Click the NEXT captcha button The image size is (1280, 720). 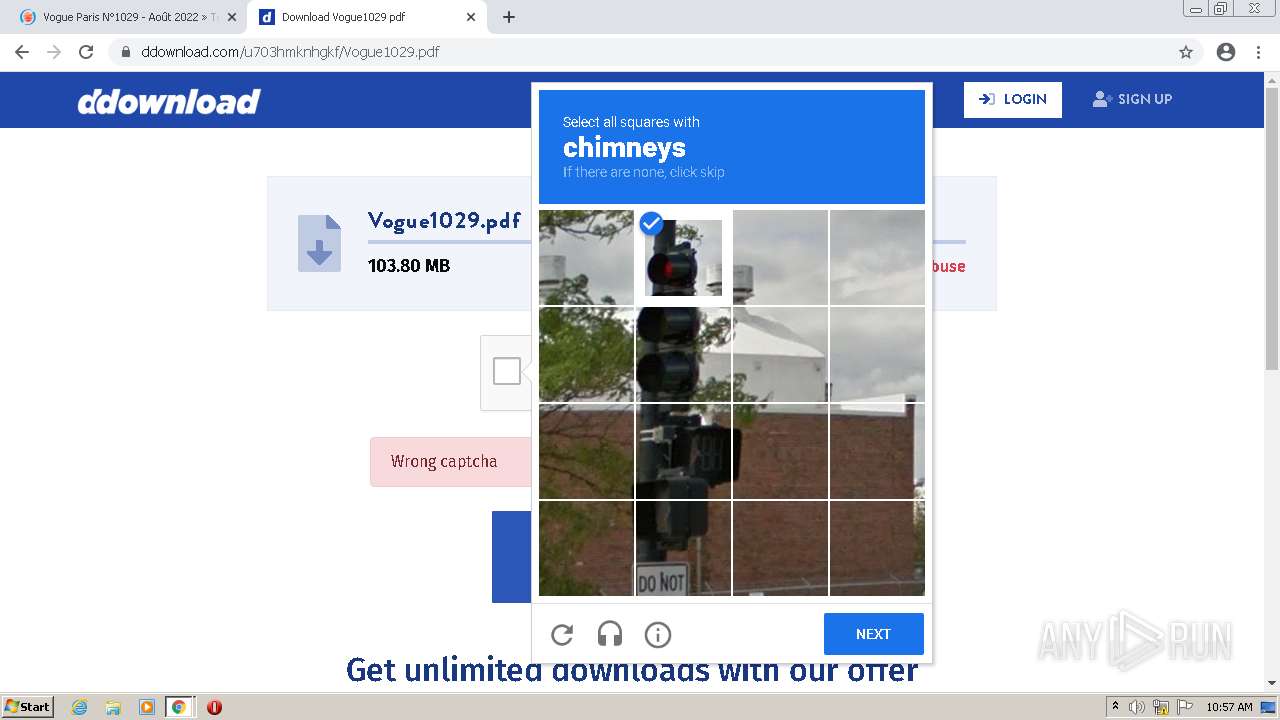(x=873, y=634)
